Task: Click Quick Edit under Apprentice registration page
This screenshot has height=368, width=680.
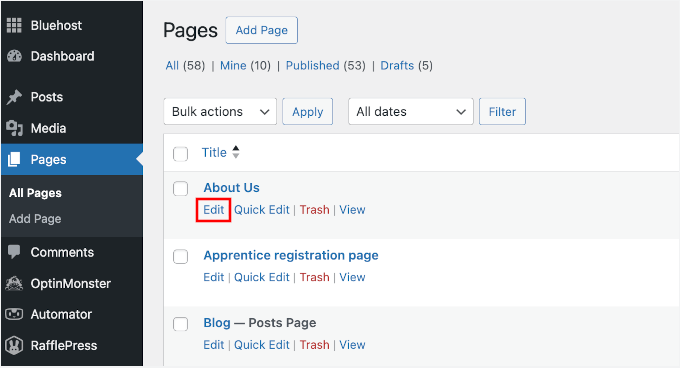Action: 262,277
